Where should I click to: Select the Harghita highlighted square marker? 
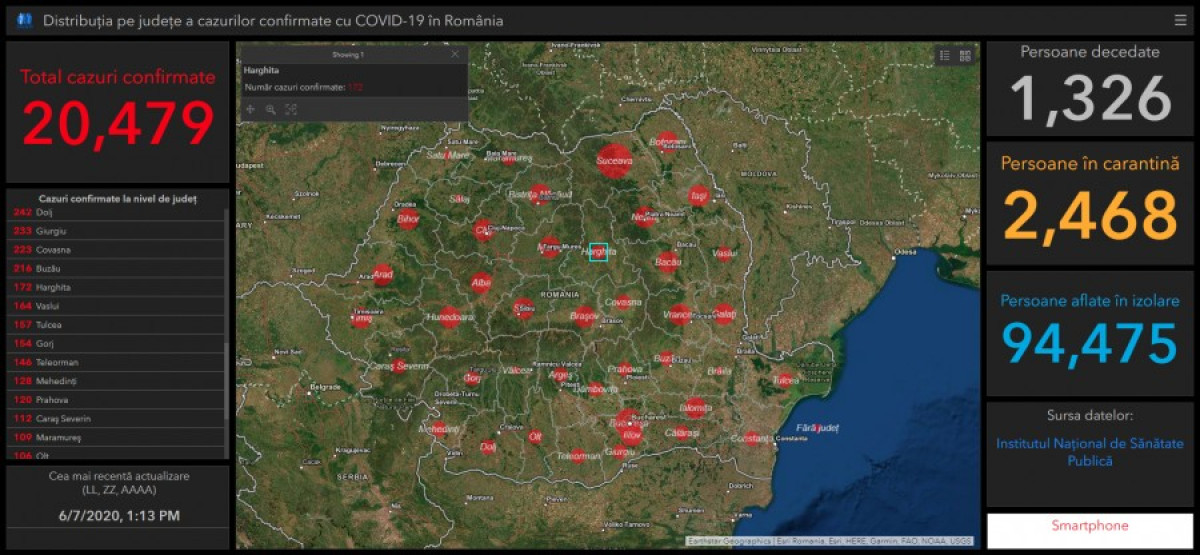(x=598, y=252)
